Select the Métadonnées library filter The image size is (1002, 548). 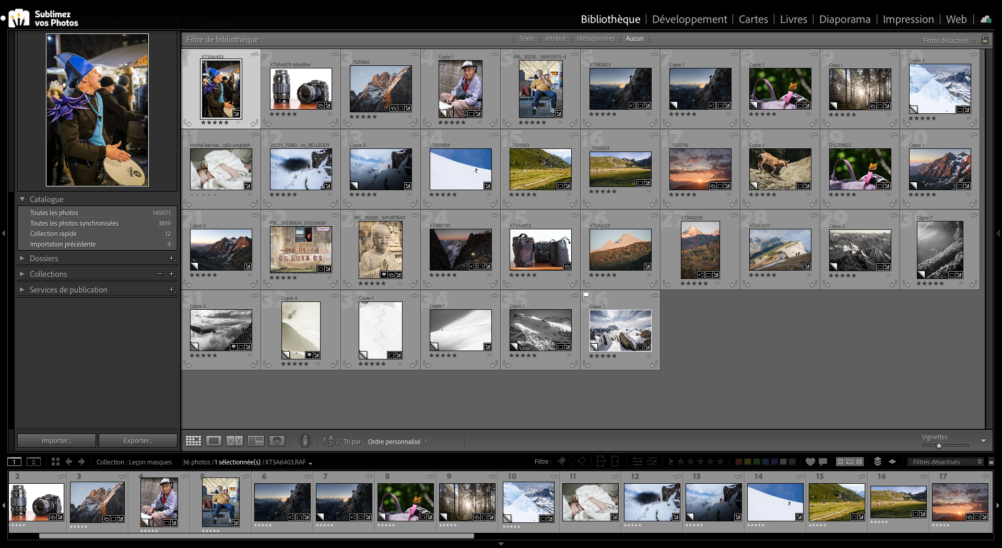coord(595,39)
